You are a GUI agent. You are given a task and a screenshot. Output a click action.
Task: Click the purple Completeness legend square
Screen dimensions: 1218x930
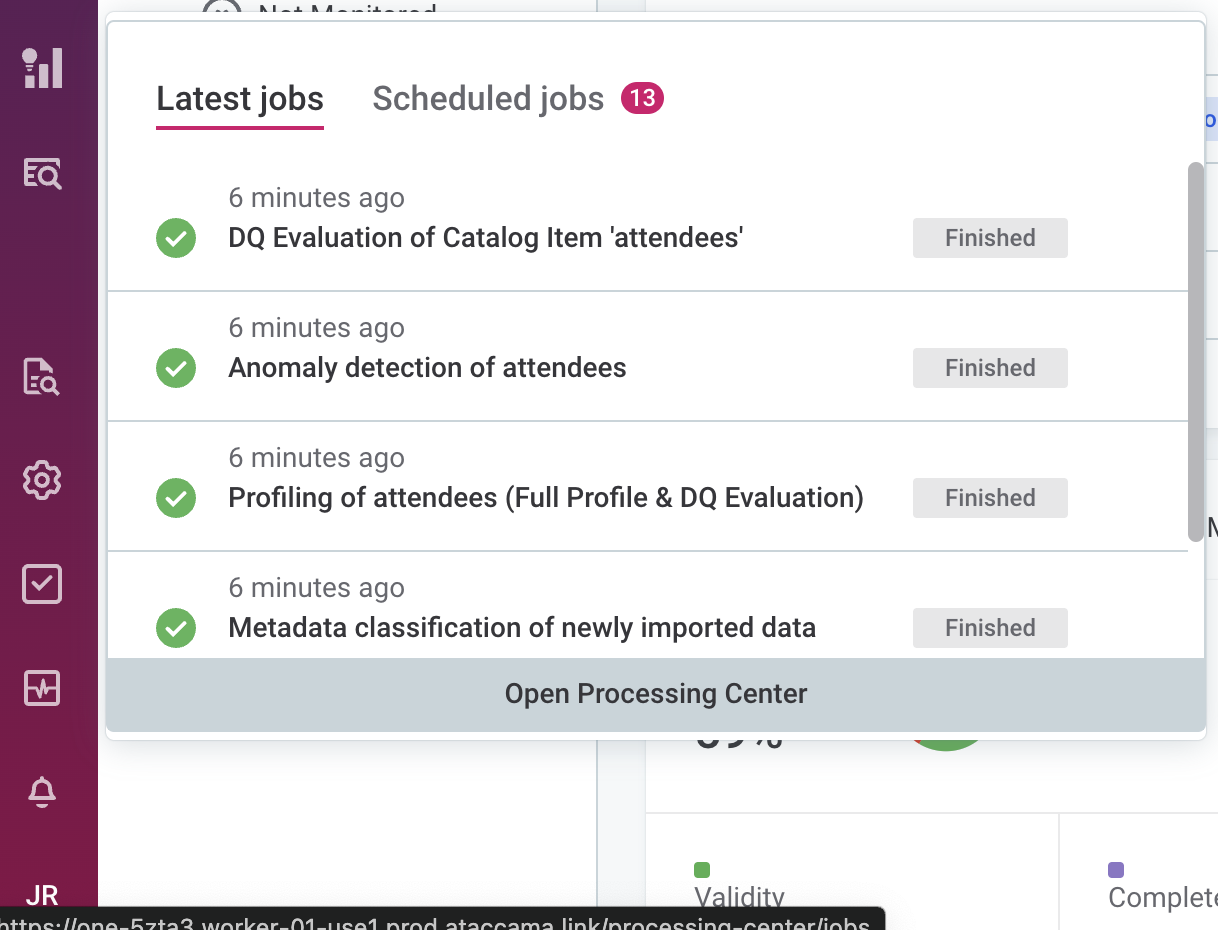point(1115,869)
